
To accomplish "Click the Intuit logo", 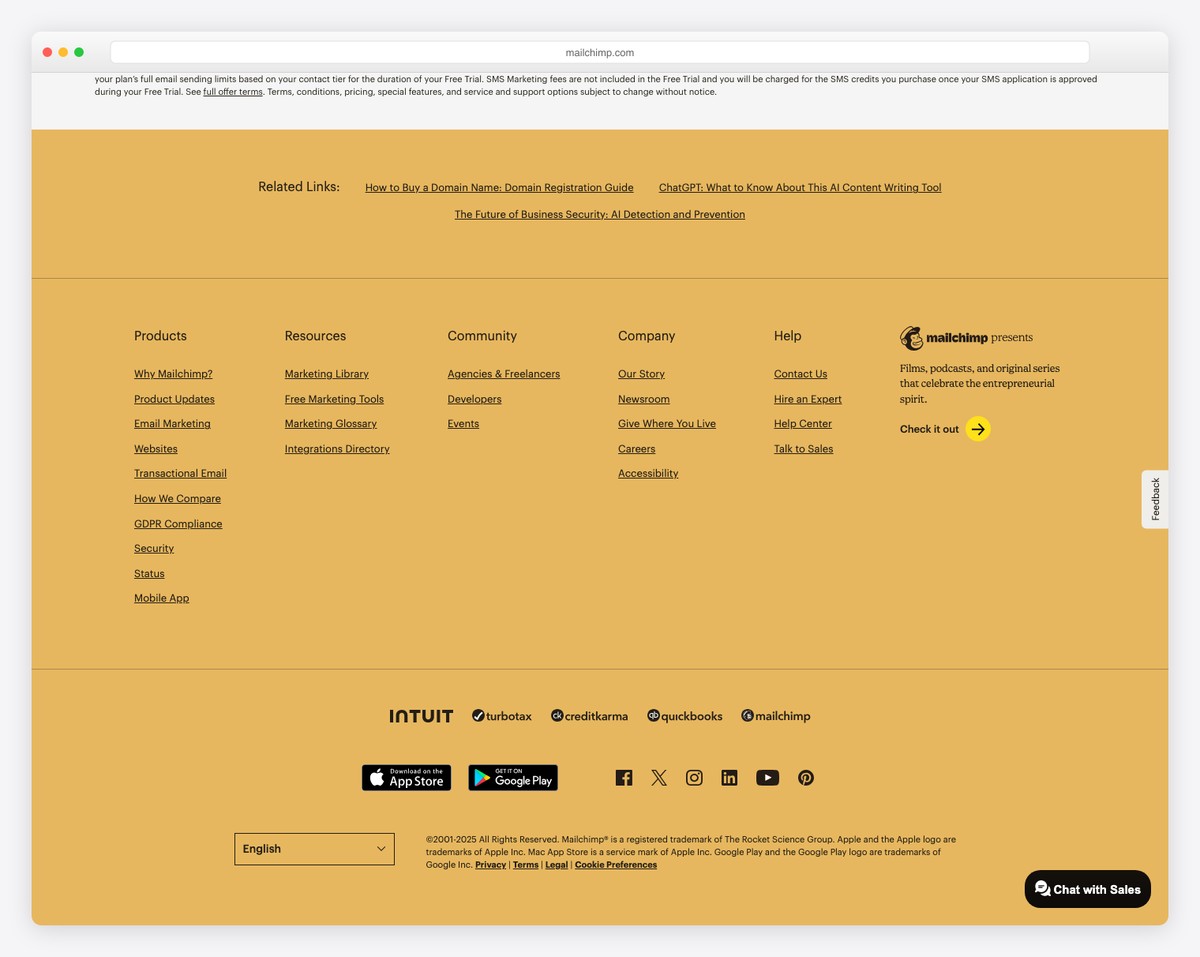I will pos(420,716).
